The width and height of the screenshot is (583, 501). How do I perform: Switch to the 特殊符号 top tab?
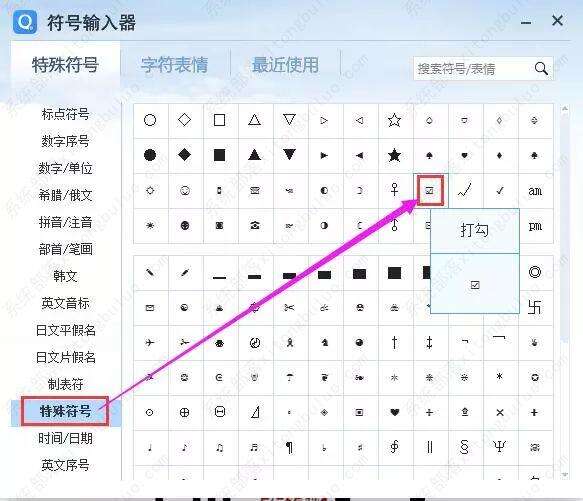click(65, 65)
